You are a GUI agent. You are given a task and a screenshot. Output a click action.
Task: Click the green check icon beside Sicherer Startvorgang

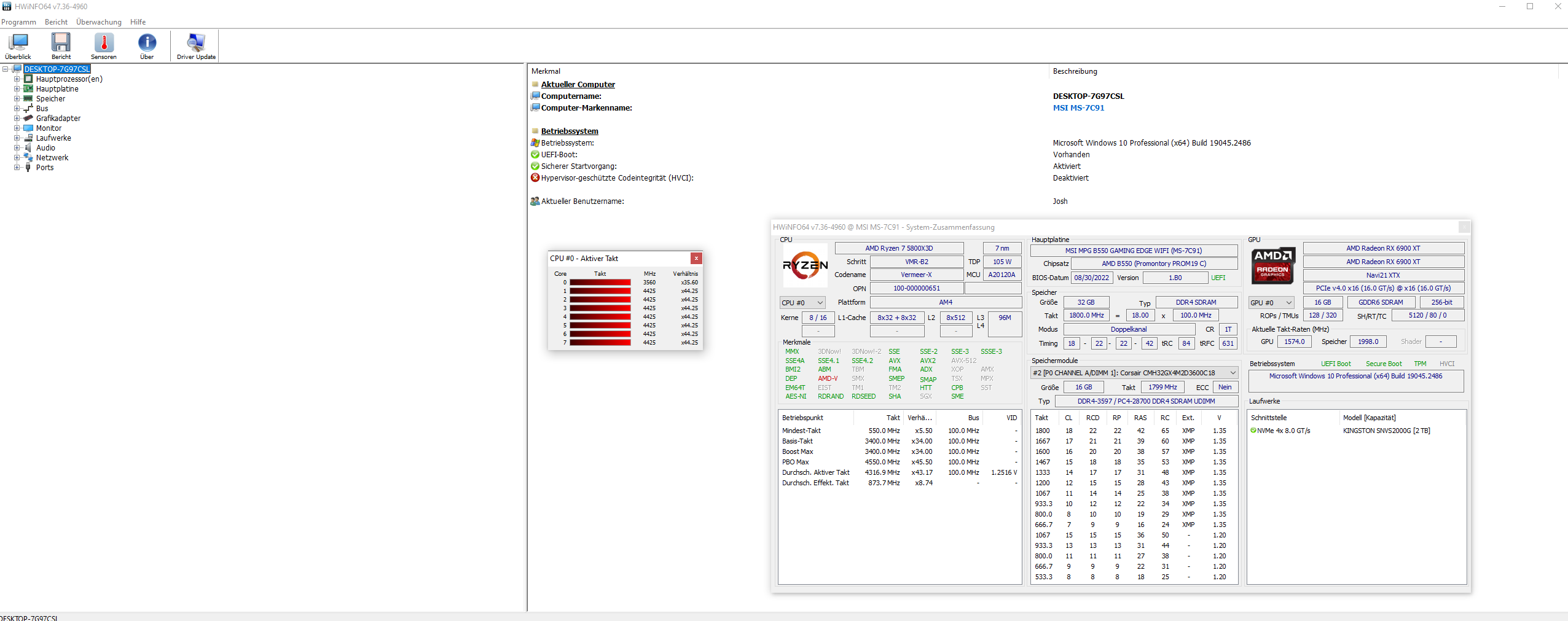coord(535,166)
